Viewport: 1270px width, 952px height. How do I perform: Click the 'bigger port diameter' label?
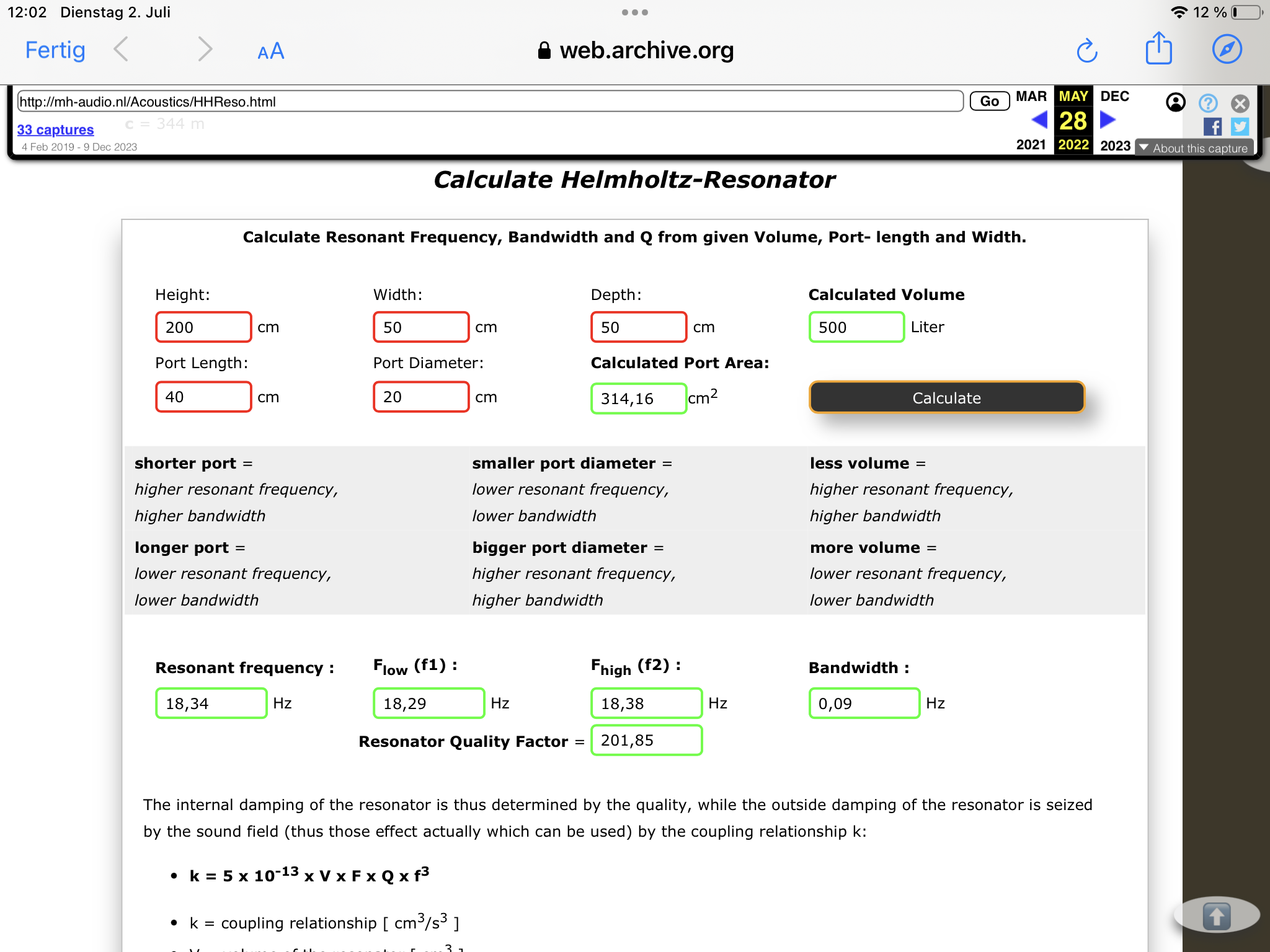[x=560, y=548]
